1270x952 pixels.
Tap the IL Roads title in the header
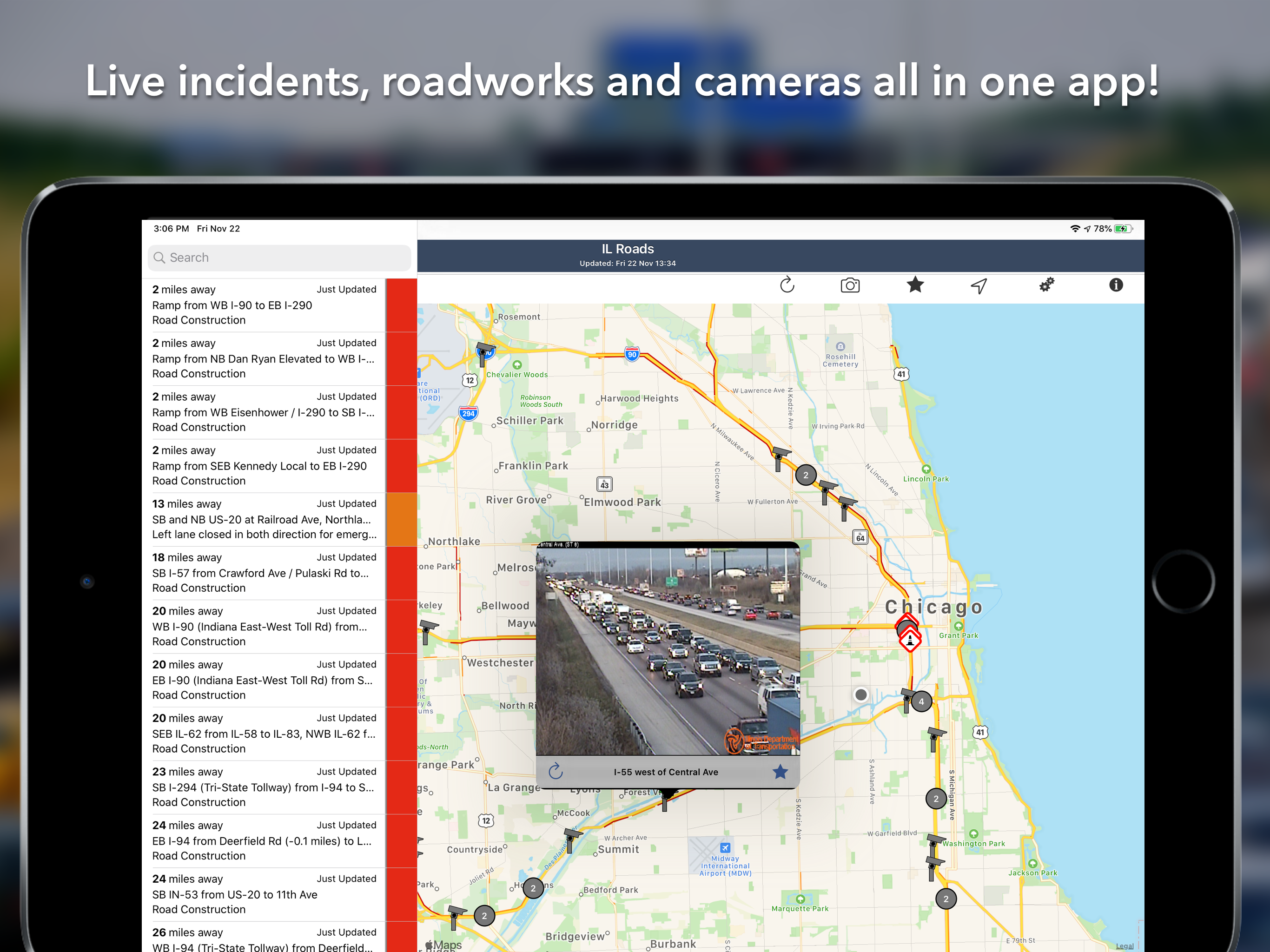pyautogui.click(x=628, y=249)
